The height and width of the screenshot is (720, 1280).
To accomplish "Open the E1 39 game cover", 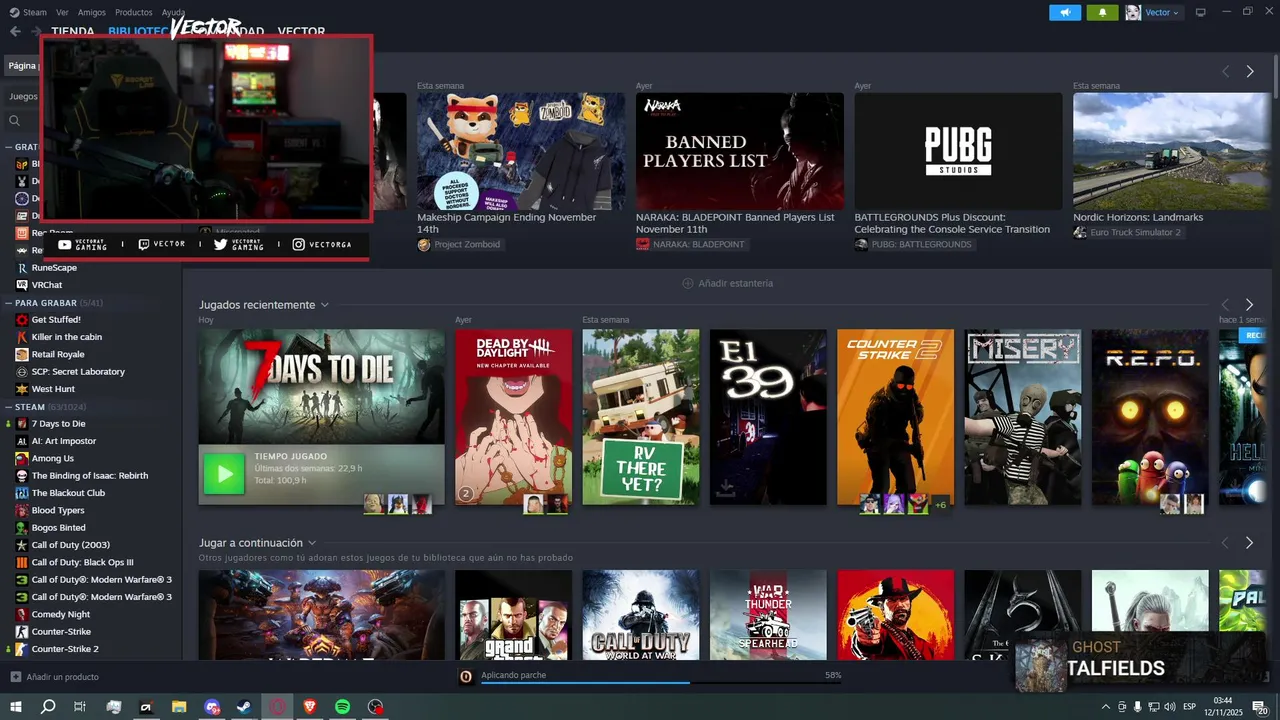I will tap(768, 417).
